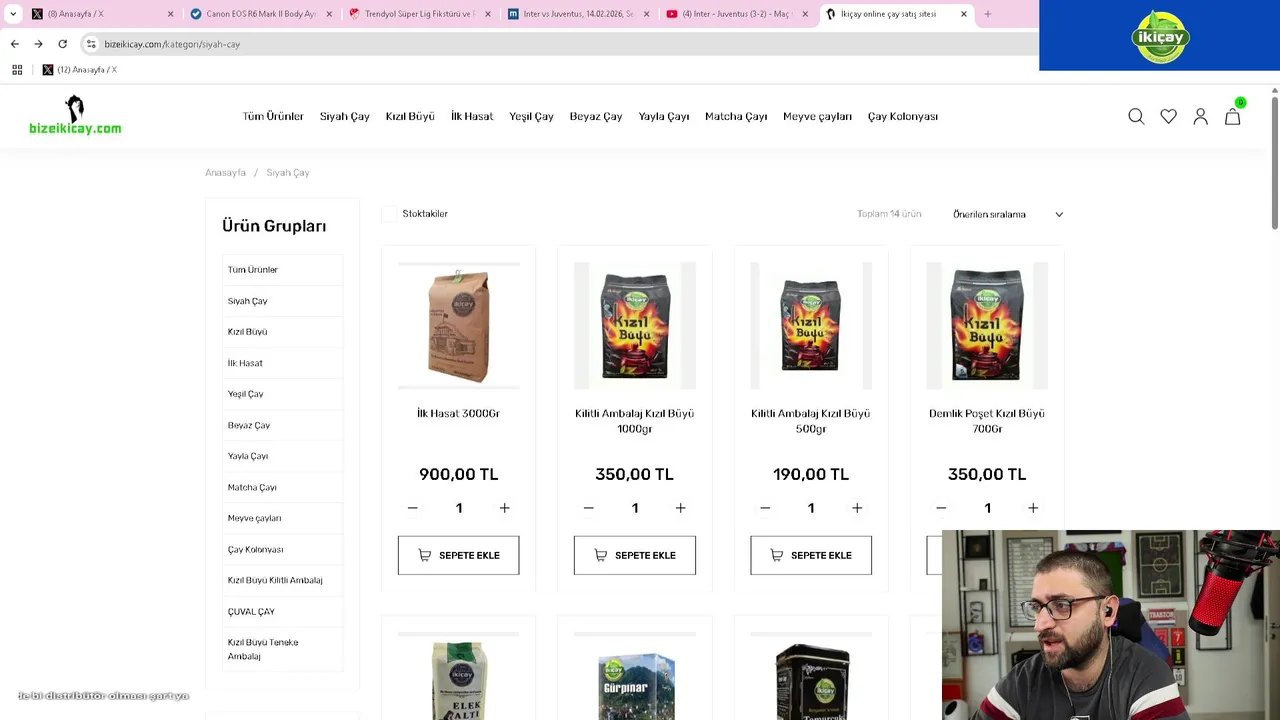The image size is (1280, 720).
Task: Open the search magnifier icon
Action: (x=1136, y=117)
